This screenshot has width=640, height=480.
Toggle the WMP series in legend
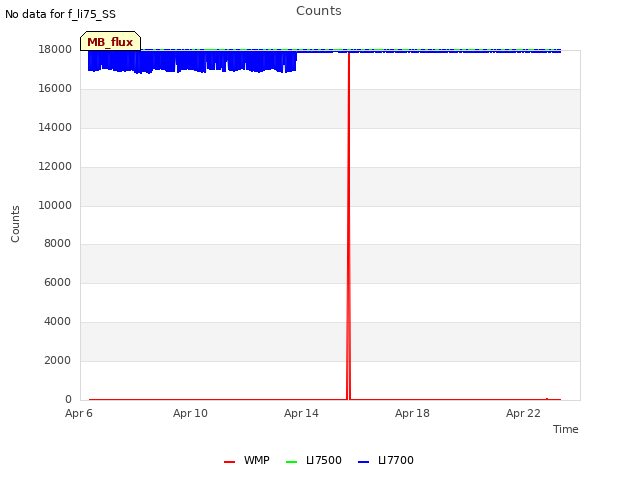tap(247, 460)
